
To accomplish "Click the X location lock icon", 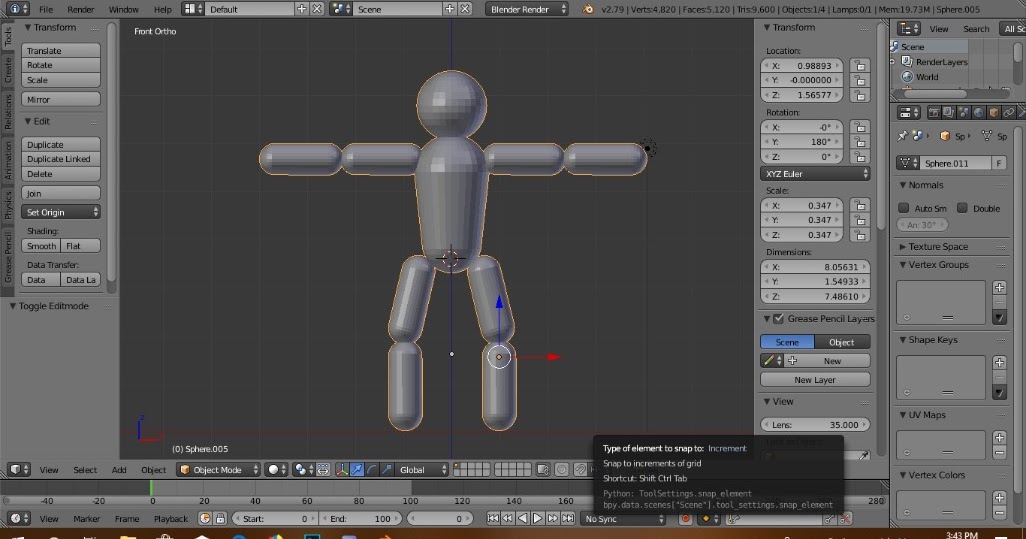I will pos(860,66).
